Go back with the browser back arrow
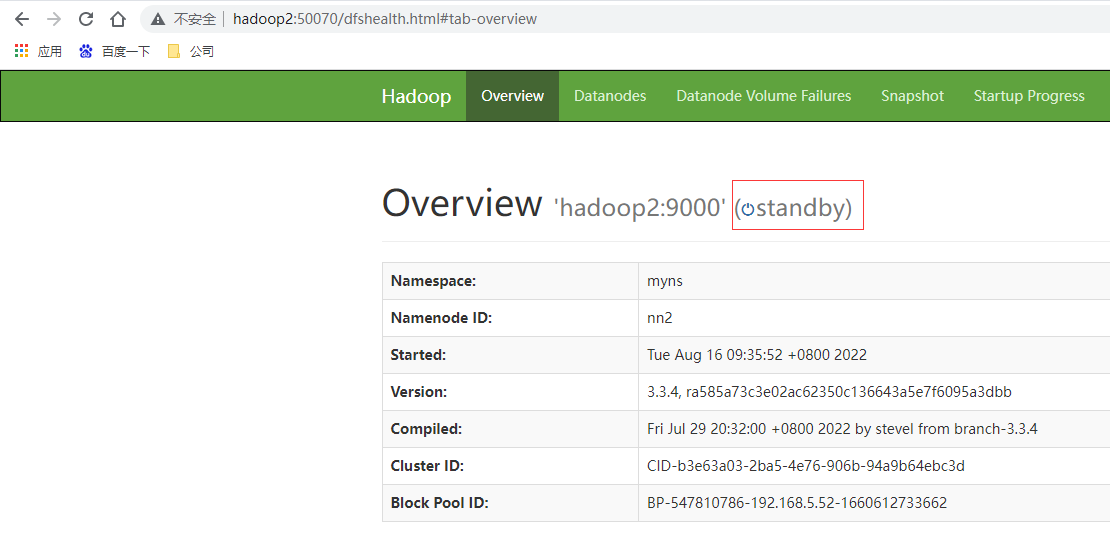The image size is (1110, 549). pos(22,19)
